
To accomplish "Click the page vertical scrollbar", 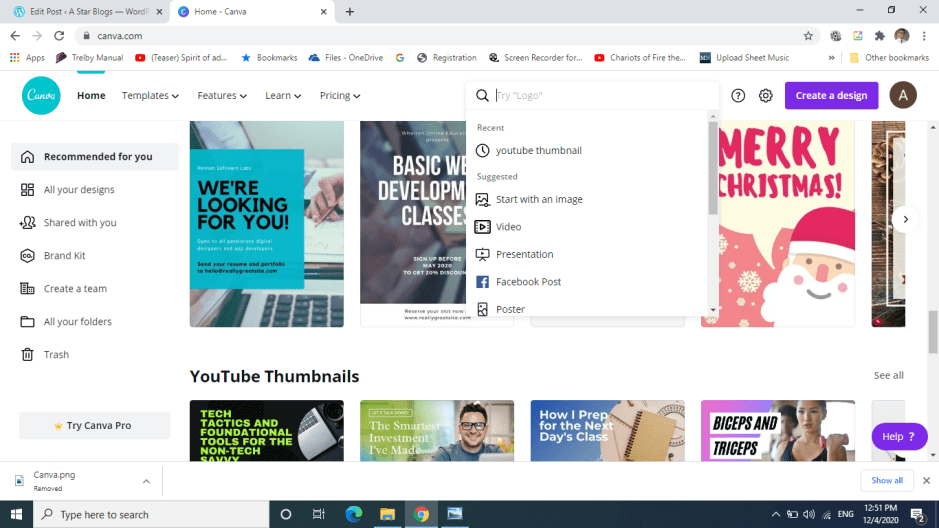I will (x=933, y=332).
